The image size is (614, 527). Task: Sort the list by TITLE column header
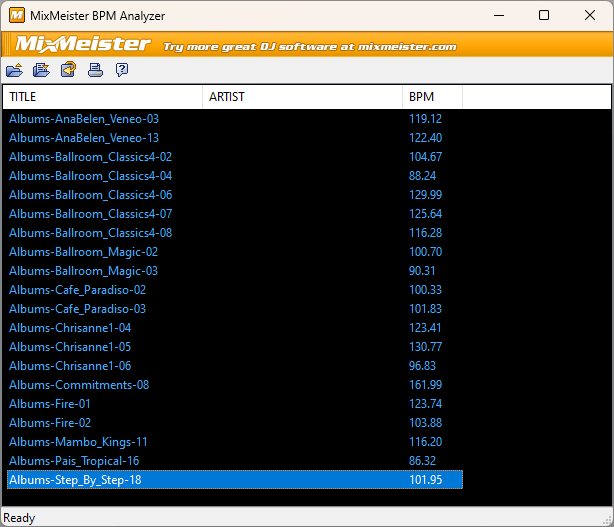(x=103, y=97)
